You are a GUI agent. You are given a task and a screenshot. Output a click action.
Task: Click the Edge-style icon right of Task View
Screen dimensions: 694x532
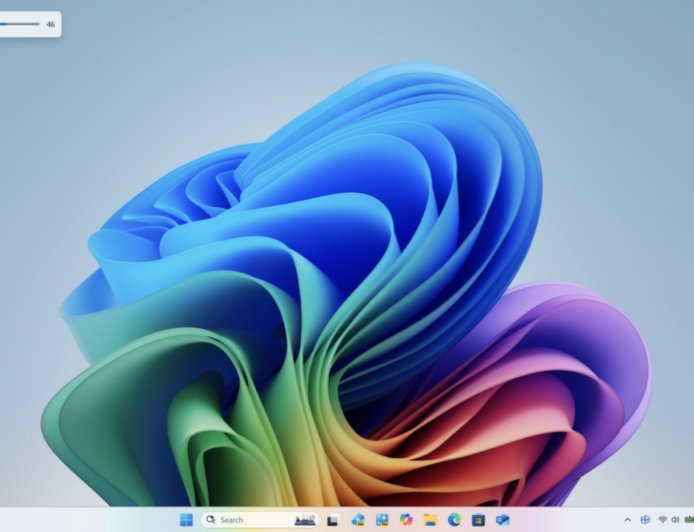tap(357, 520)
